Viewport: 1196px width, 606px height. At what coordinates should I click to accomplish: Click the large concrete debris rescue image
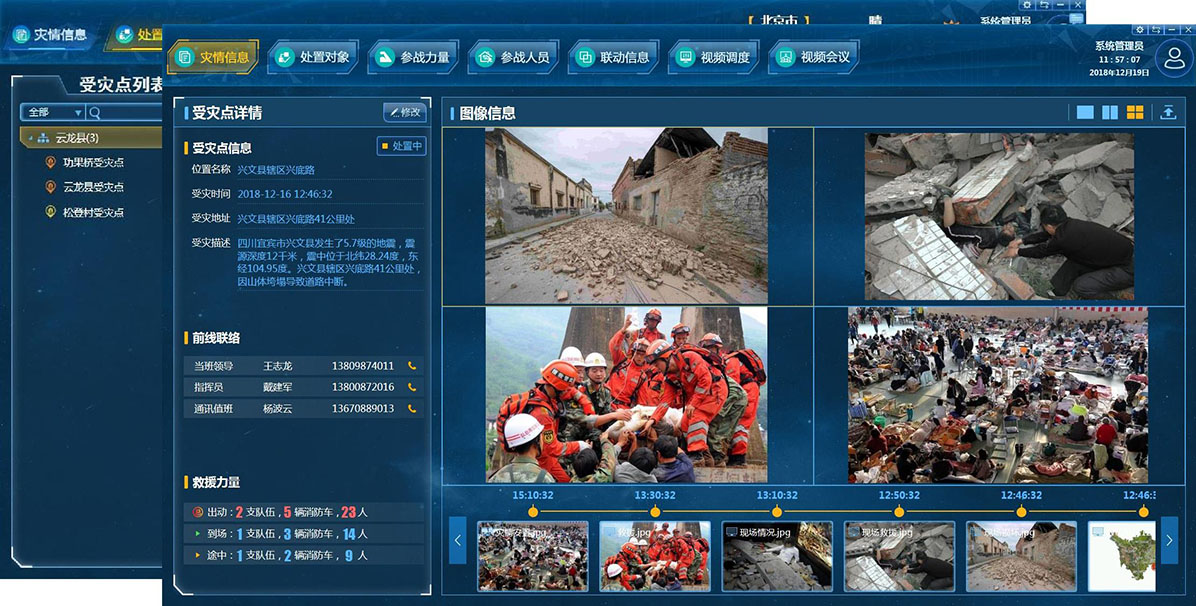pos(999,216)
